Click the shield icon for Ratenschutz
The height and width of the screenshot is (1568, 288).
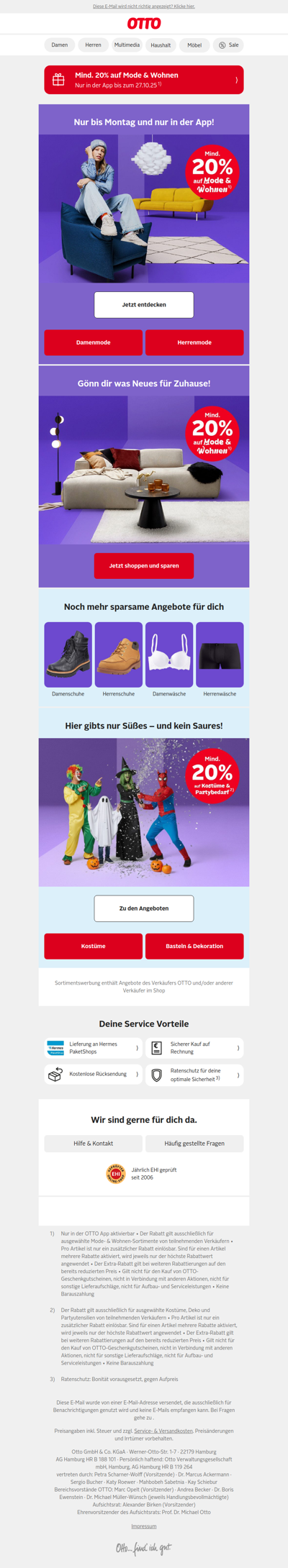(x=156, y=1075)
